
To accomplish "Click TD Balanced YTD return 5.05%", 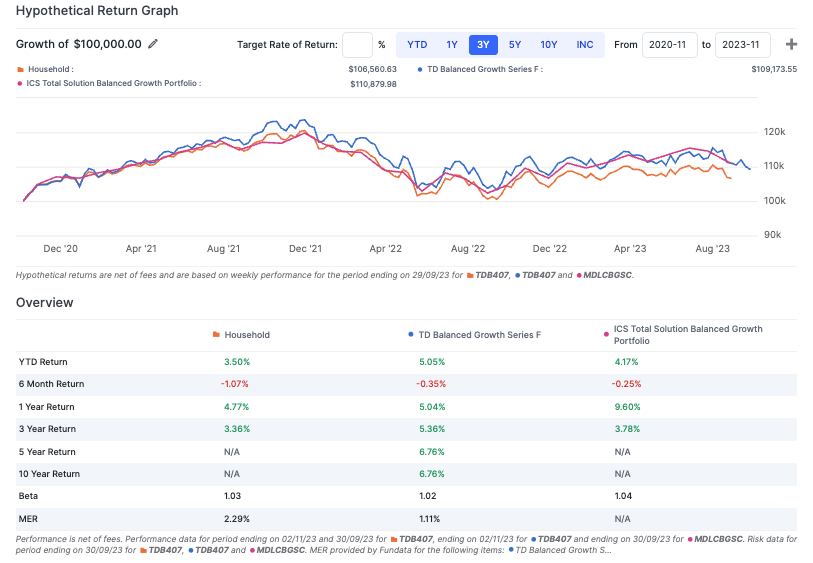I will pos(432,362).
